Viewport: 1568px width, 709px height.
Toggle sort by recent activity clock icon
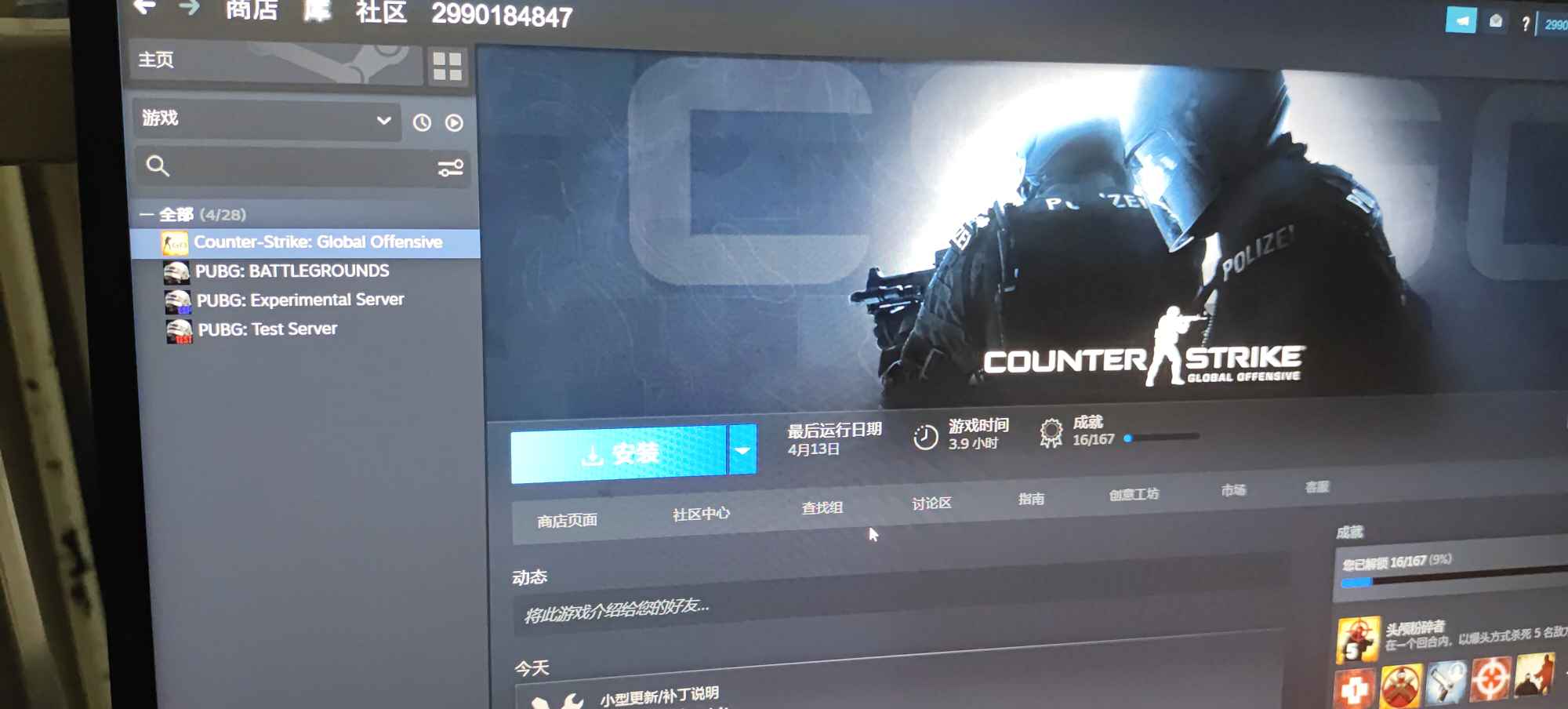coord(422,122)
